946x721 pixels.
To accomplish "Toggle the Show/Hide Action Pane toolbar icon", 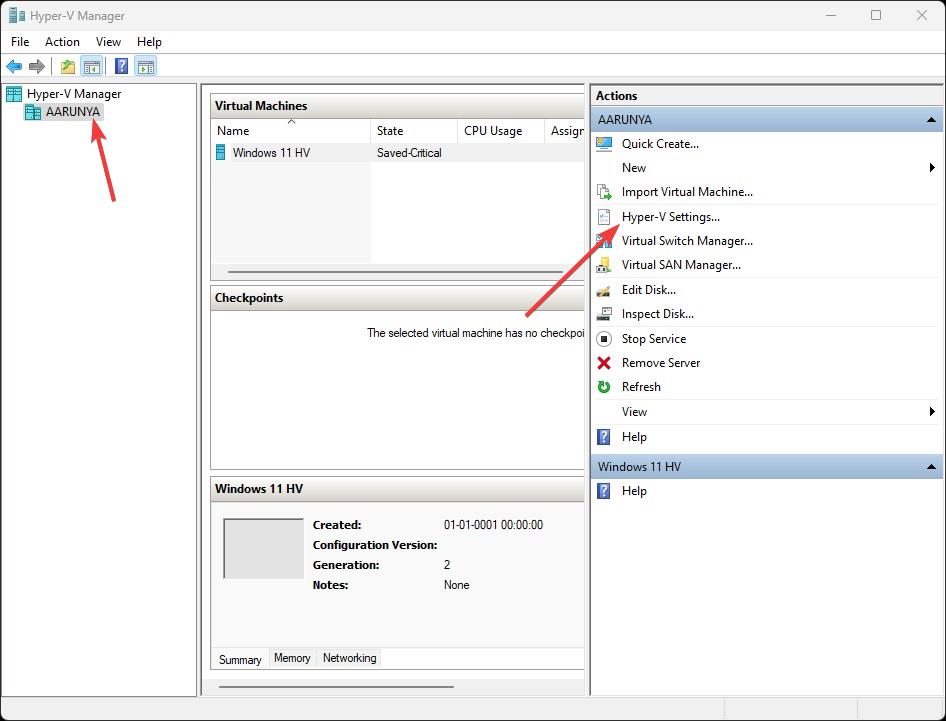I will point(145,66).
